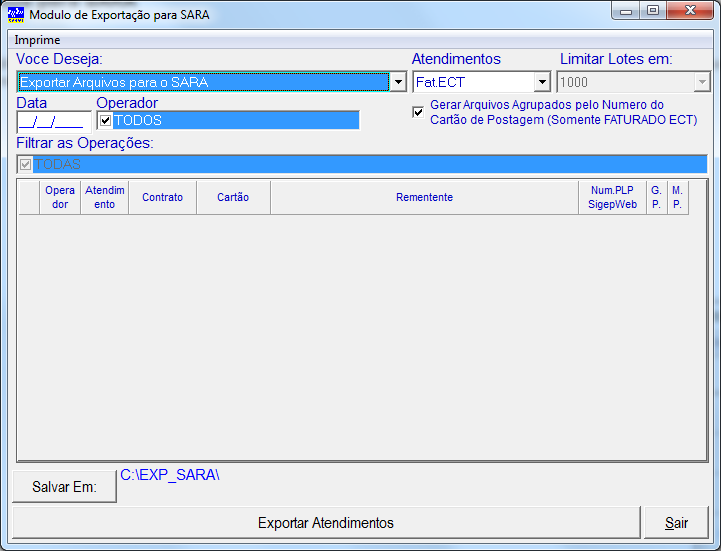Screen dimensions: 721x551
Task: Click the Sair button
Action: (x=676, y=523)
